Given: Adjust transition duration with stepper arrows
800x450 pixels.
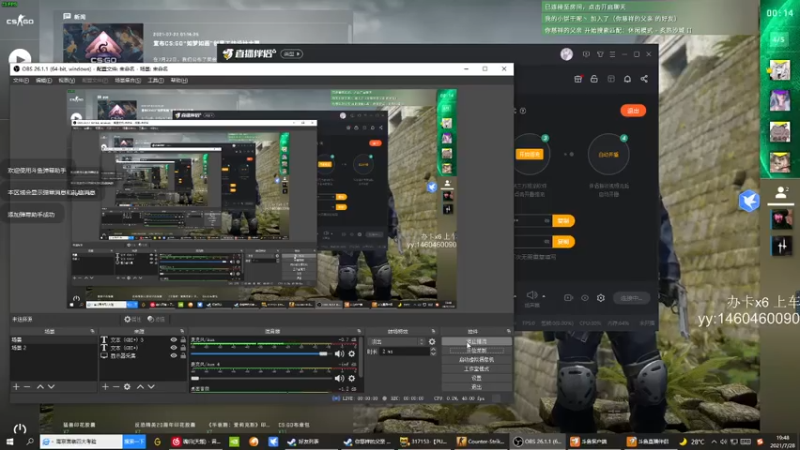Looking at the screenshot, I should coord(433,352).
